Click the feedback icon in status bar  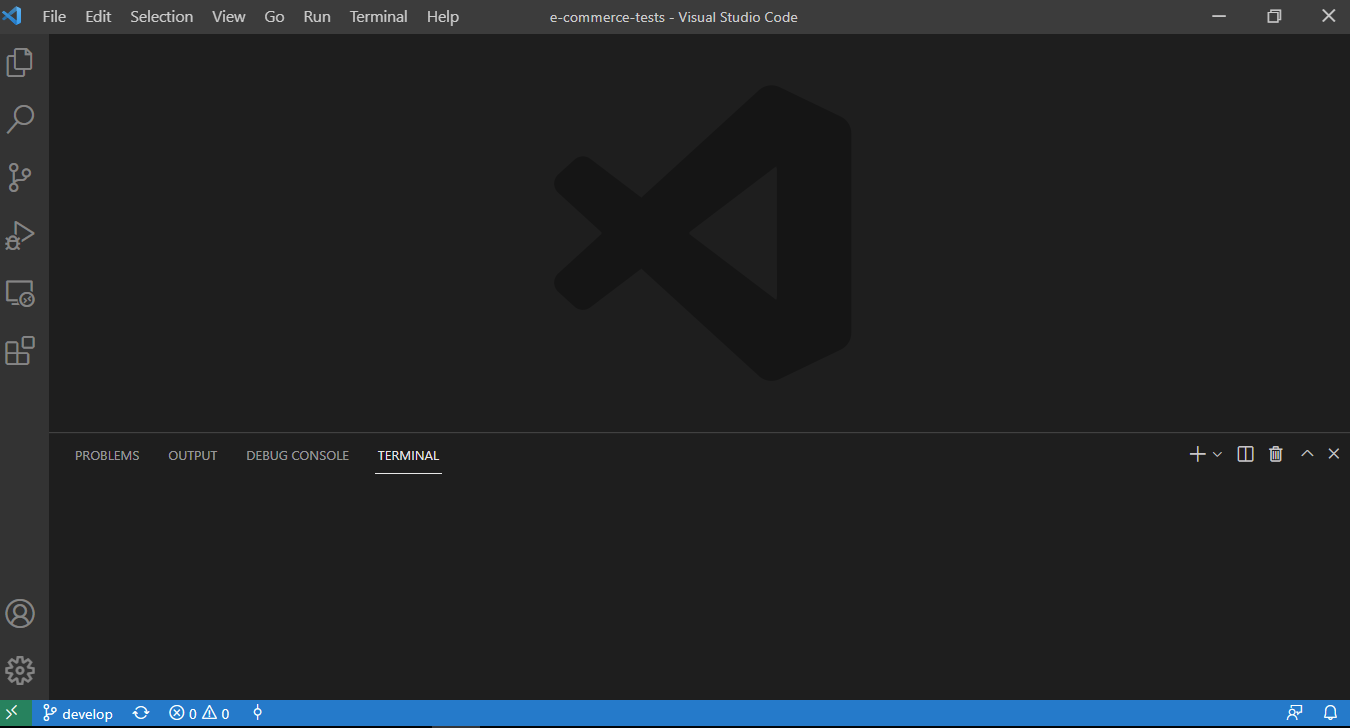(1295, 714)
